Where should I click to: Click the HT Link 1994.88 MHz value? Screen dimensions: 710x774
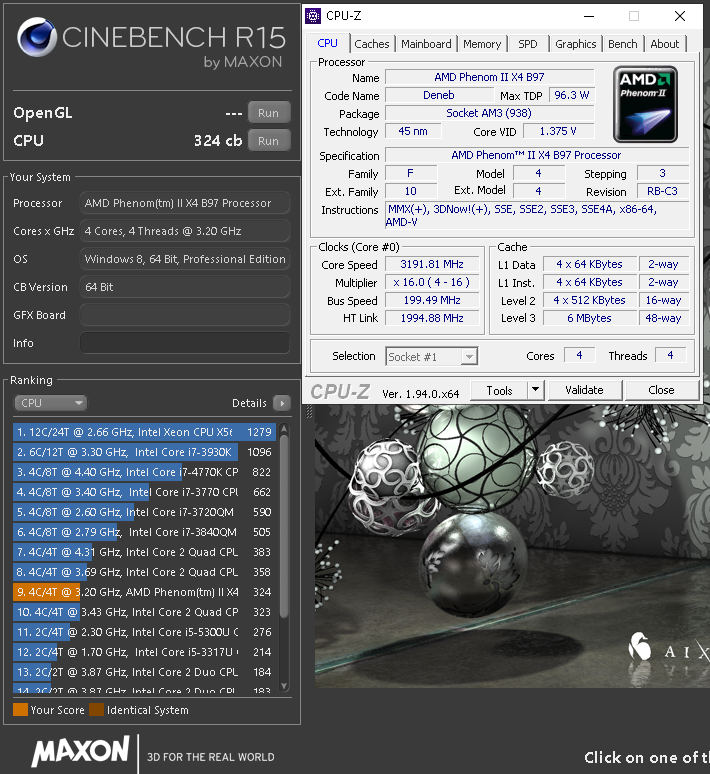coord(432,318)
